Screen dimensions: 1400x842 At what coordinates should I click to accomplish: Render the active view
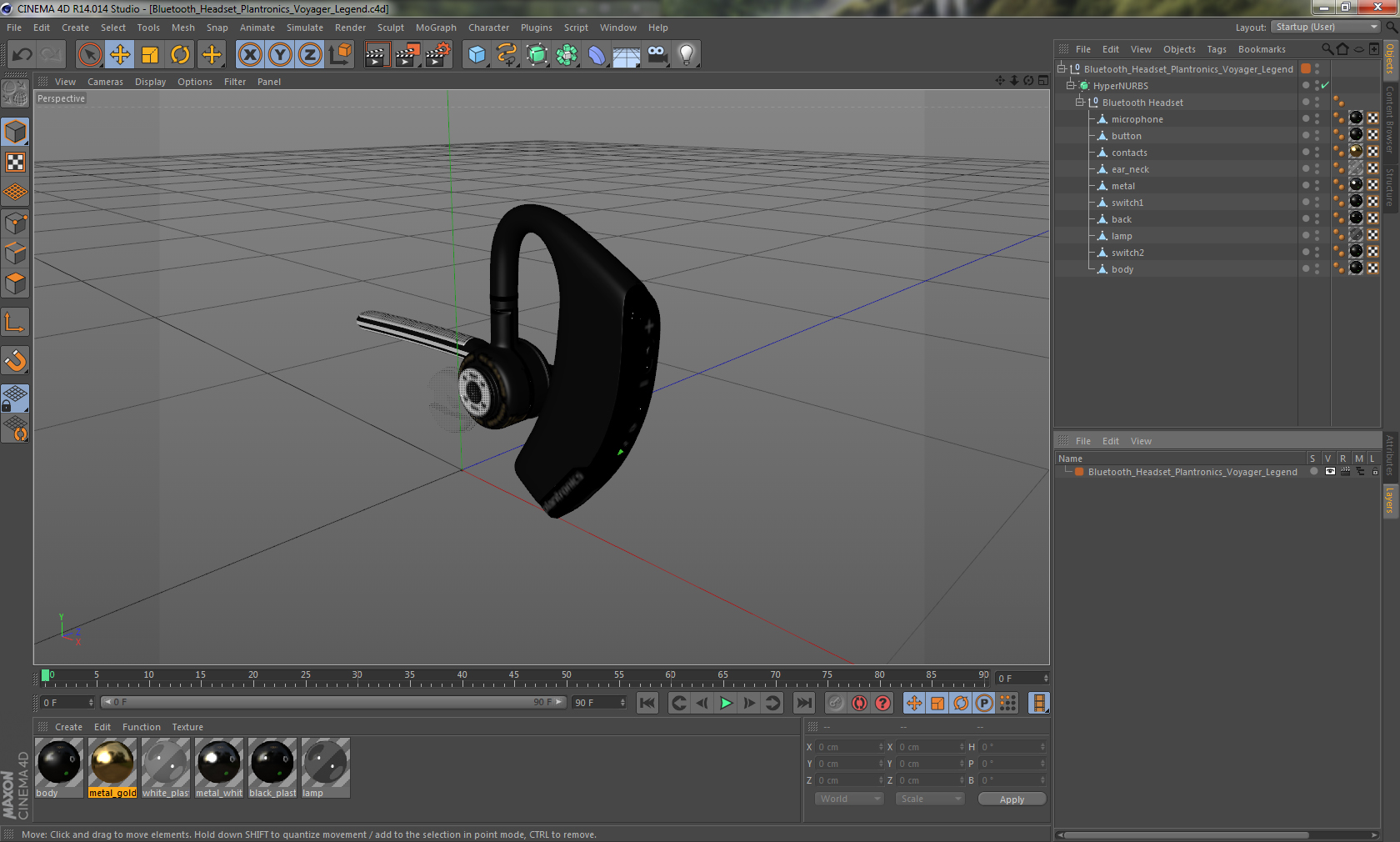[x=377, y=55]
